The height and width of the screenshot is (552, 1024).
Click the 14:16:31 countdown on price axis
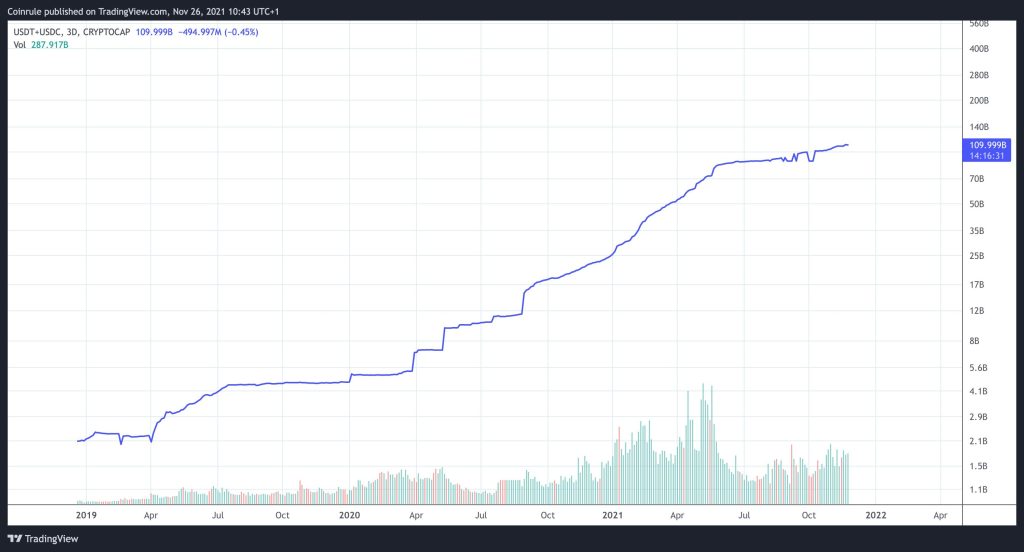(x=987, y=156)
